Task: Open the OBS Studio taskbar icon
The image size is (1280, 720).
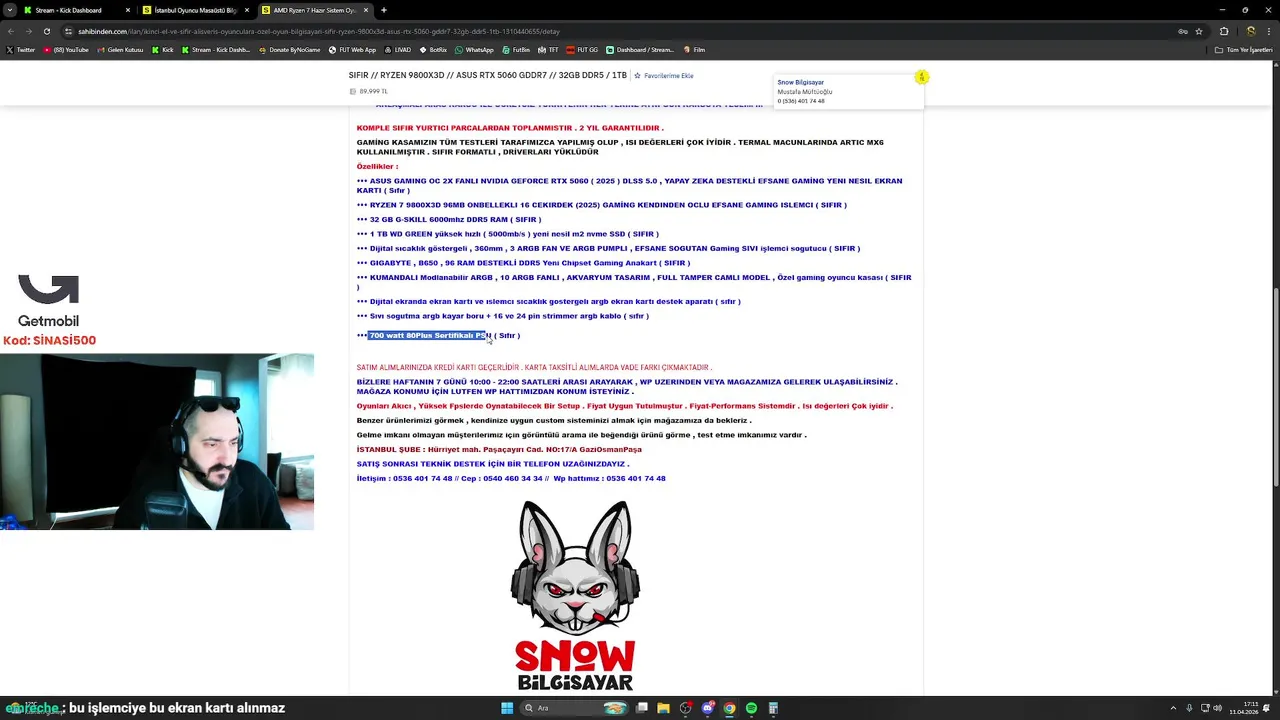Action: (x=685, y=708)
